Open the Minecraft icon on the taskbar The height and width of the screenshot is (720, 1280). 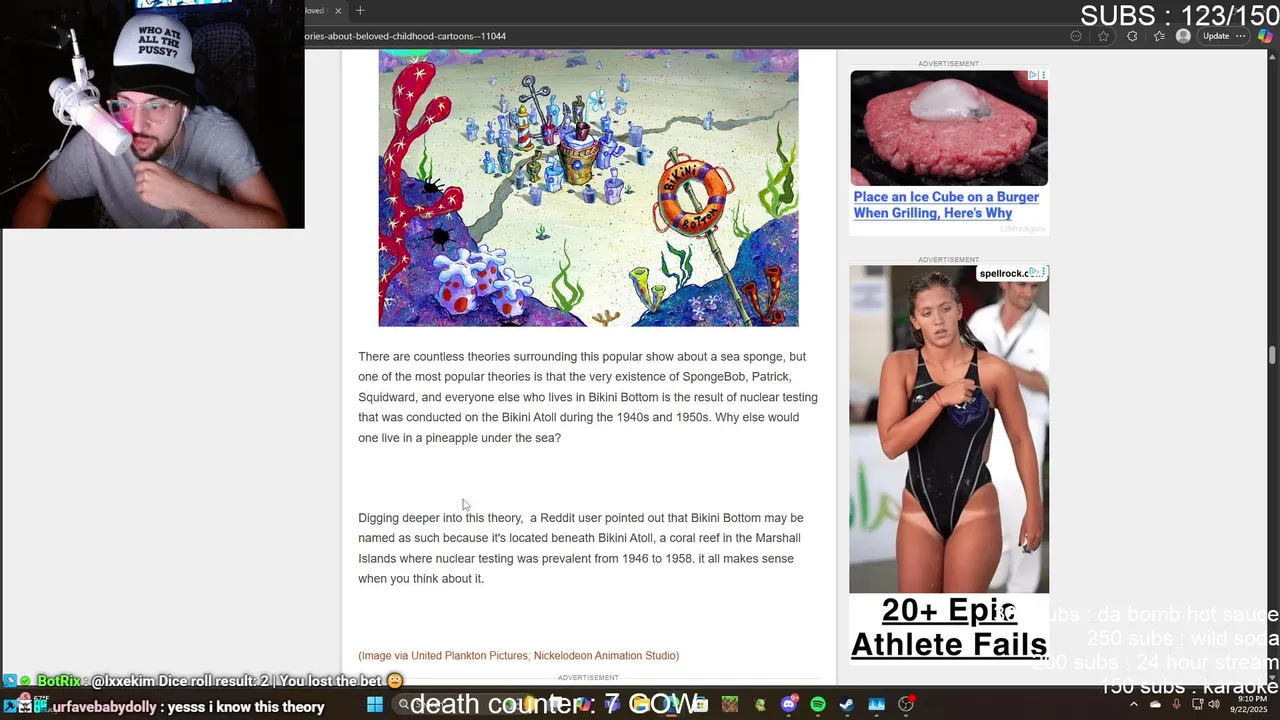[730, 705]
